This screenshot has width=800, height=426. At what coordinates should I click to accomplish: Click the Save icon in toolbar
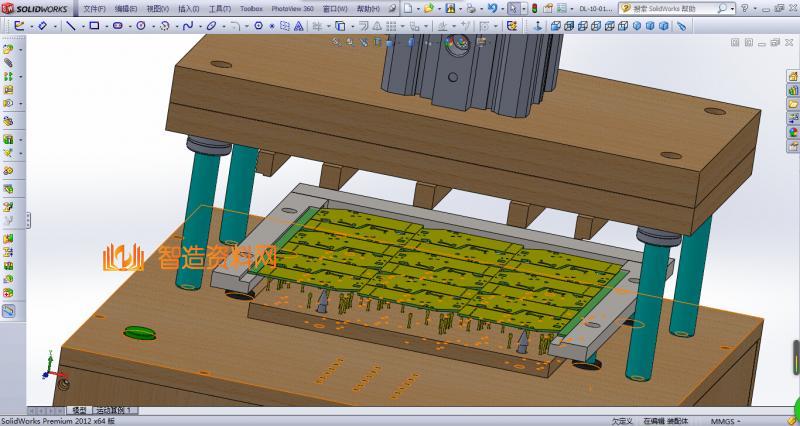(x=452, y=8)
